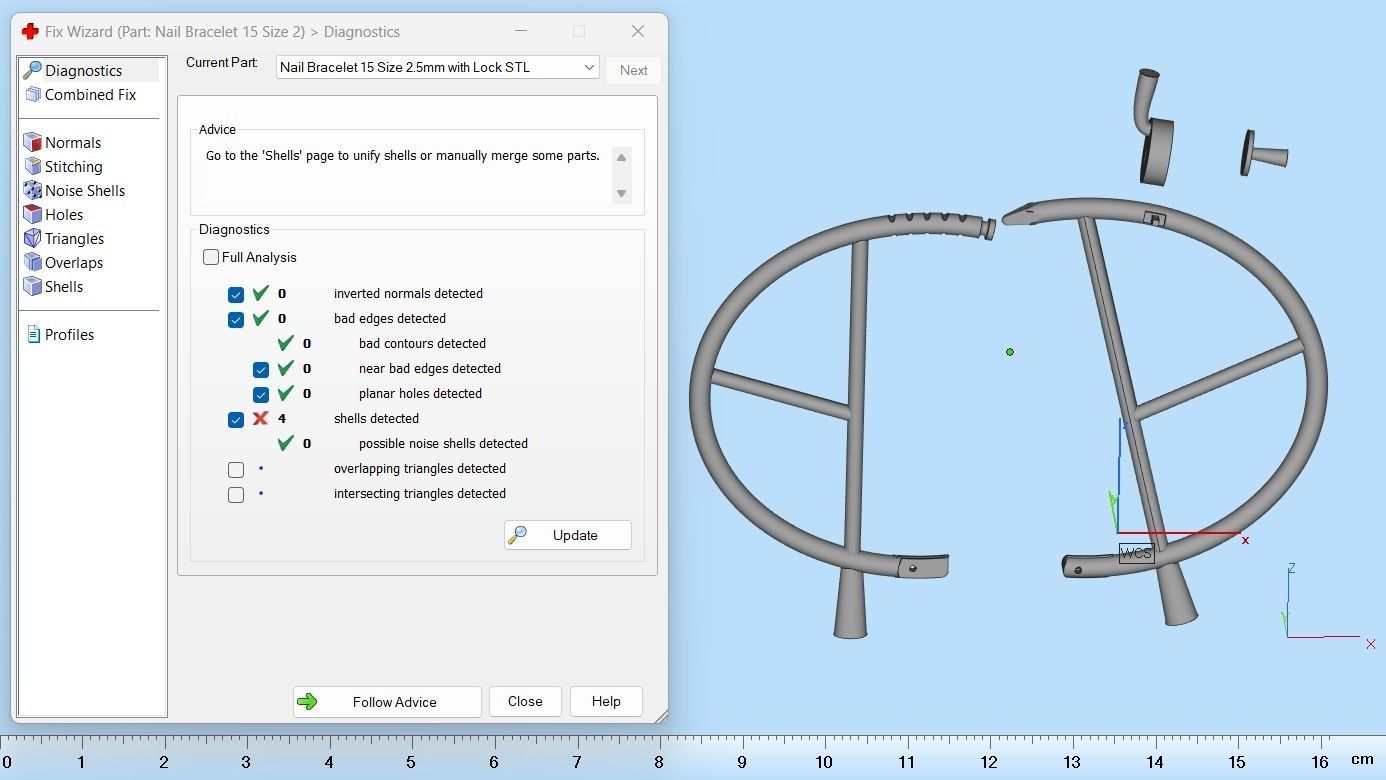Click the Advice text about Shells page
The height and width of the screenshot is (780, 1386).
coord(402,156)
